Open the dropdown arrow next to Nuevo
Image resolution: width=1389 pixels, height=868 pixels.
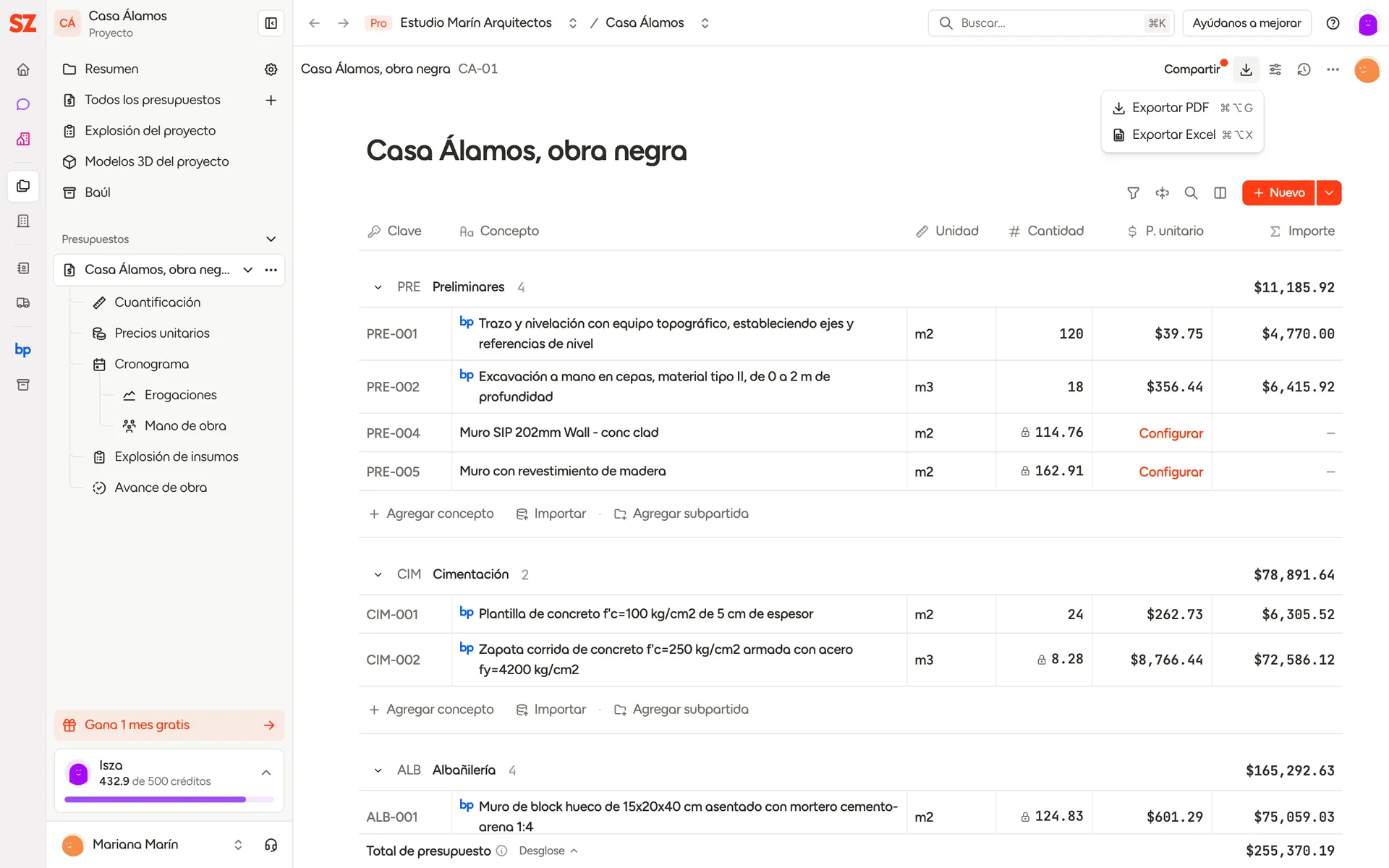(1330, 193)
